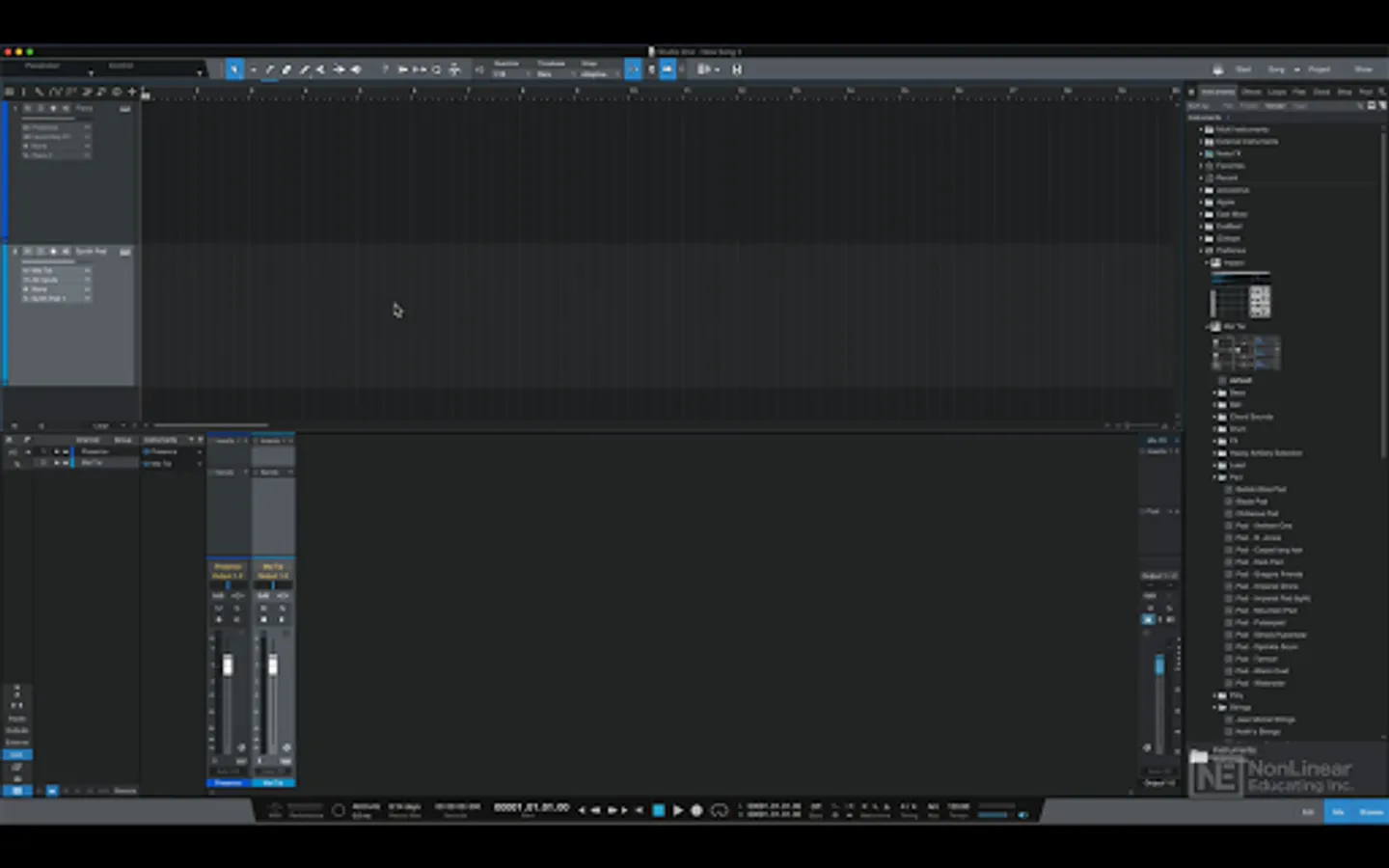Click the Main output volume fader

(1159, 665)
